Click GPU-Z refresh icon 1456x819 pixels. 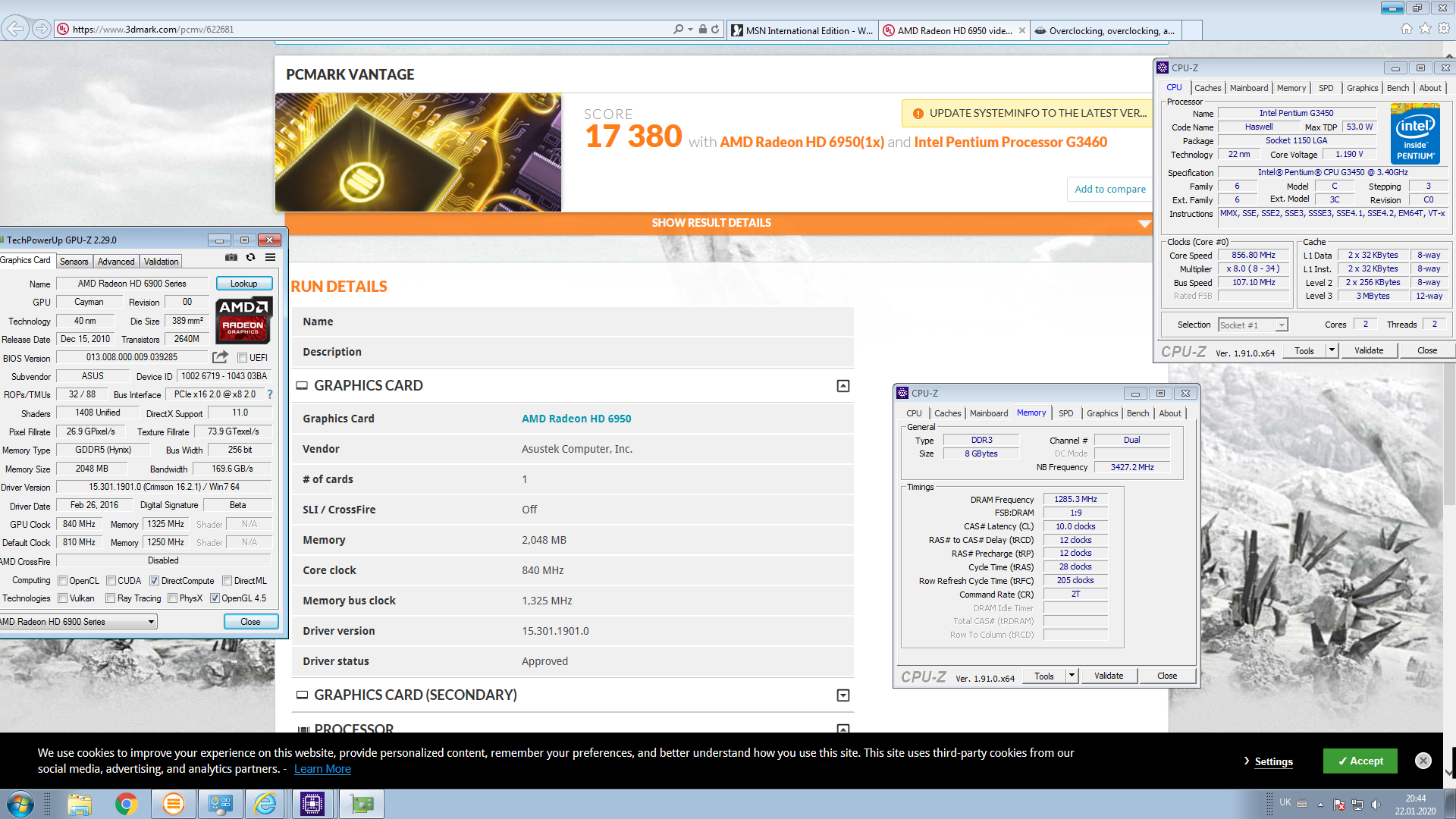(250, 258)
